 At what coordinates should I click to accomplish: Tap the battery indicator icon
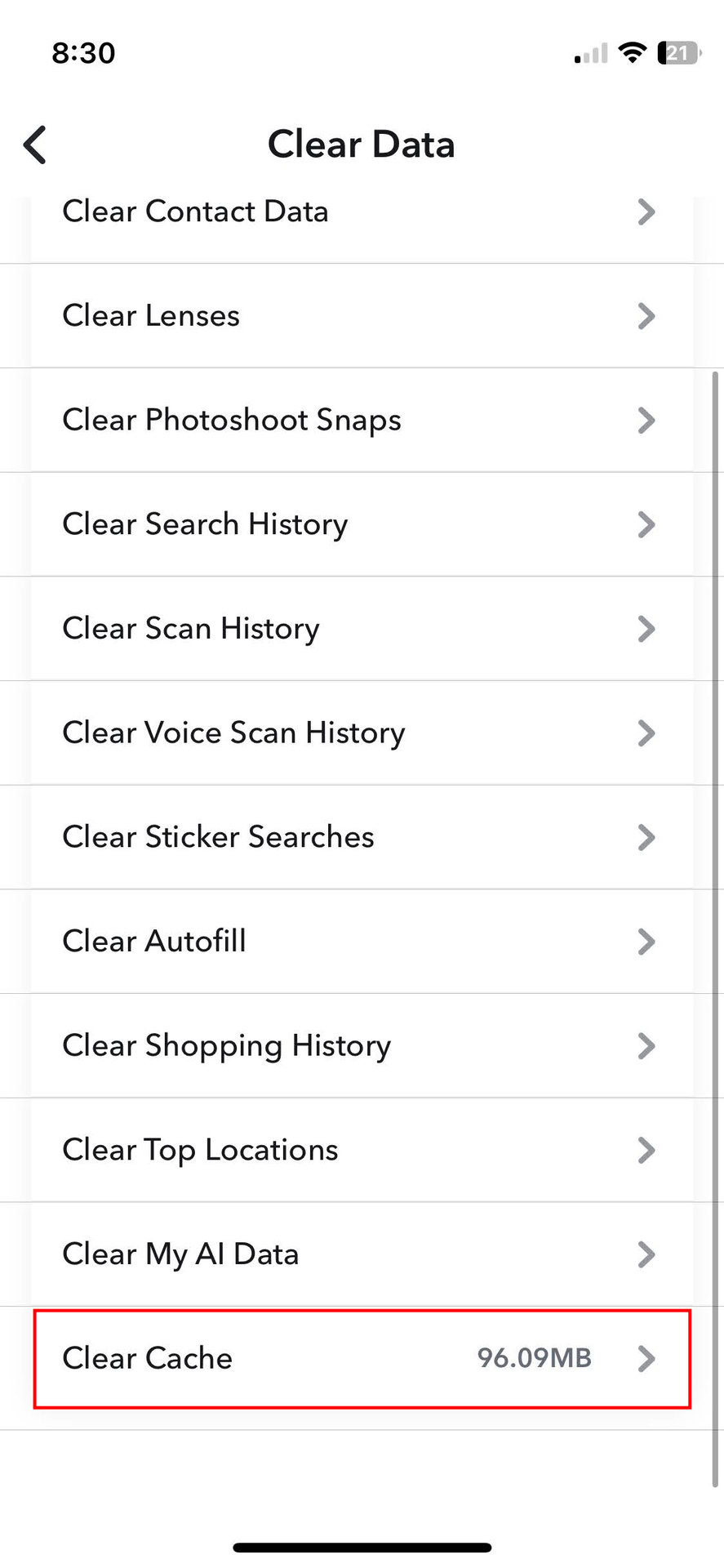coord(678,53)
